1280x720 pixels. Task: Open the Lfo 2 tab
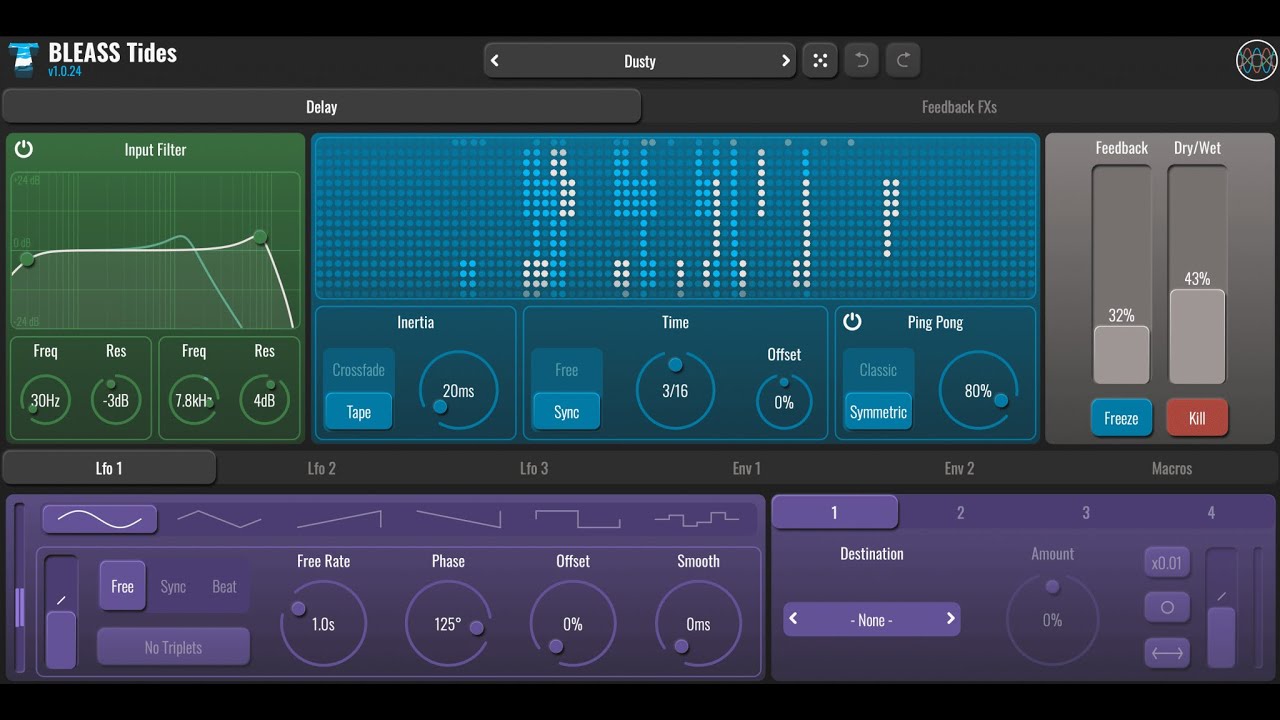[322, 468]
